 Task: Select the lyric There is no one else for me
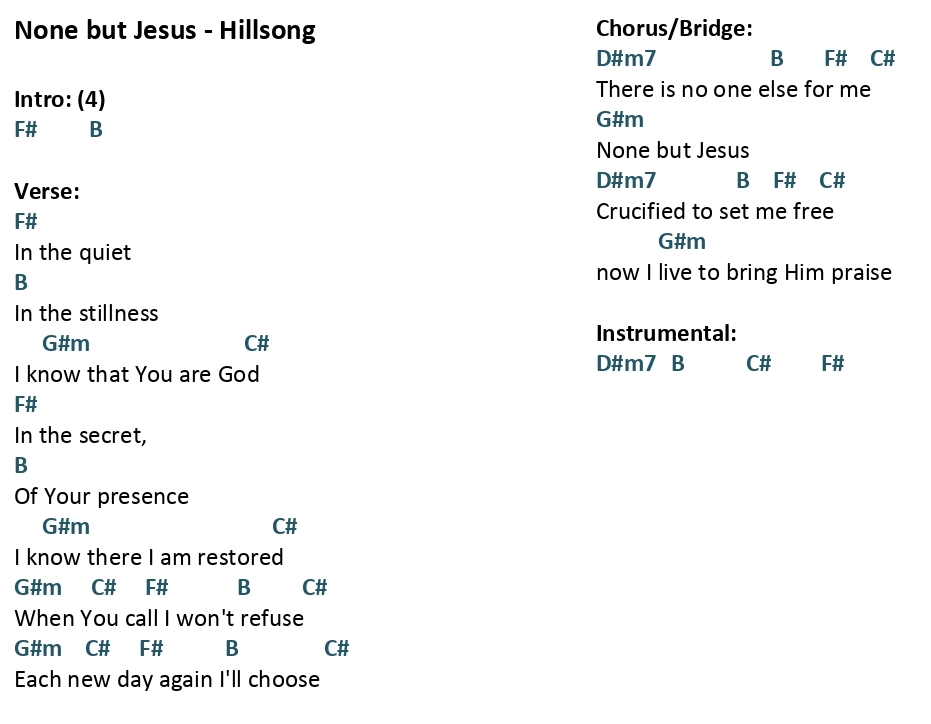[734, 89]
